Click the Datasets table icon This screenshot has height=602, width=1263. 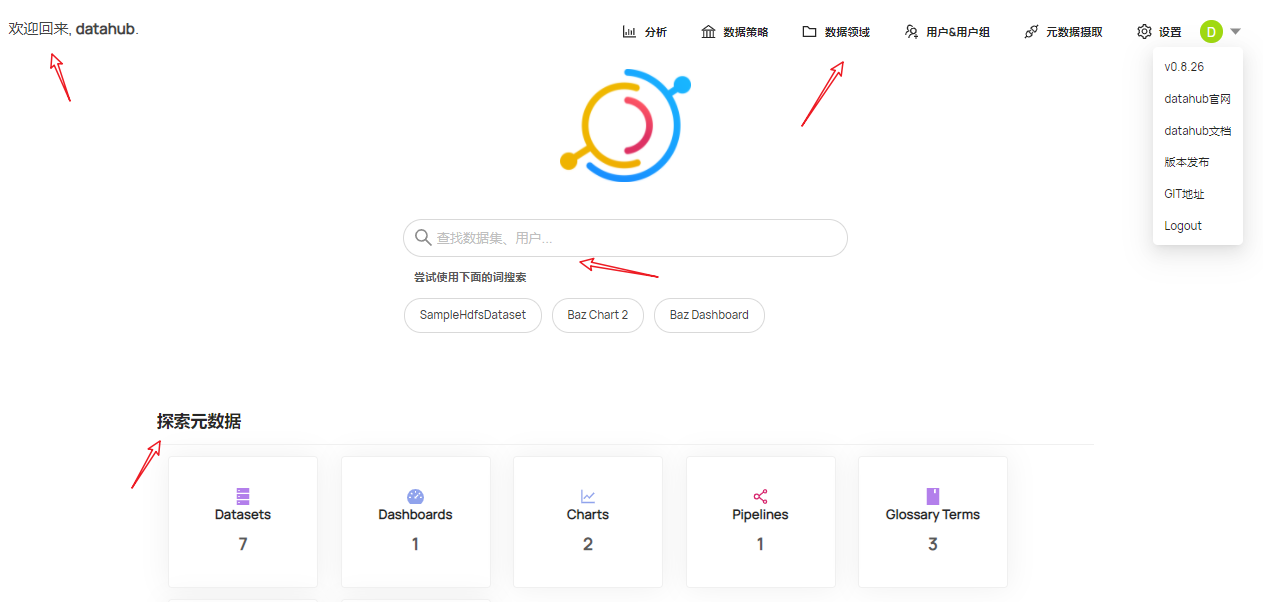point(242,493)
